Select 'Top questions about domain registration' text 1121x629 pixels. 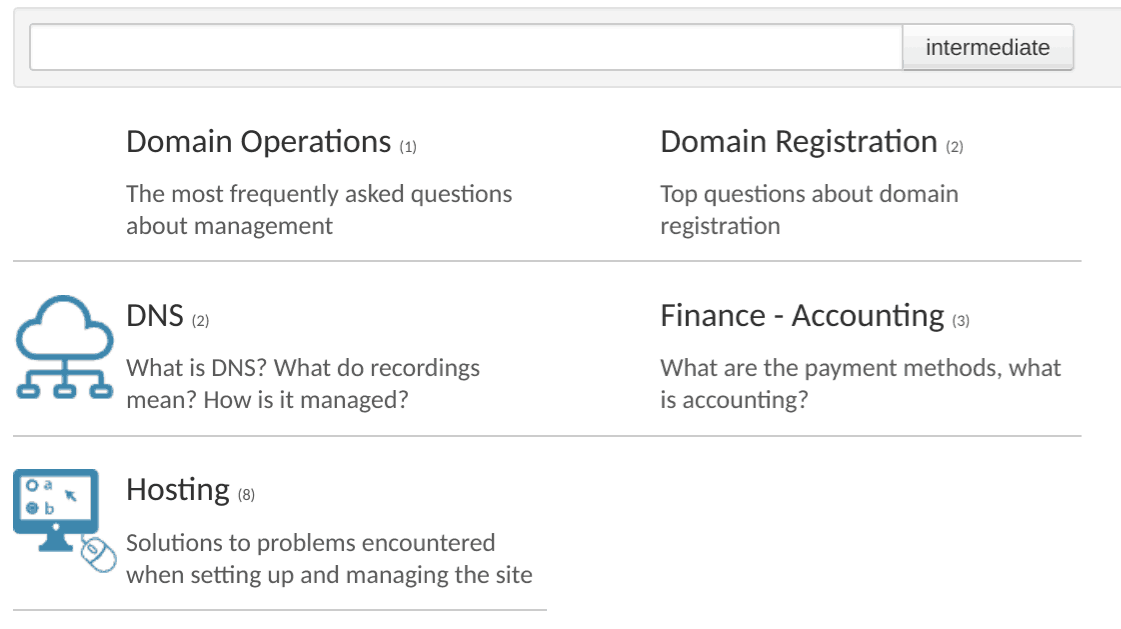point(809,209)
